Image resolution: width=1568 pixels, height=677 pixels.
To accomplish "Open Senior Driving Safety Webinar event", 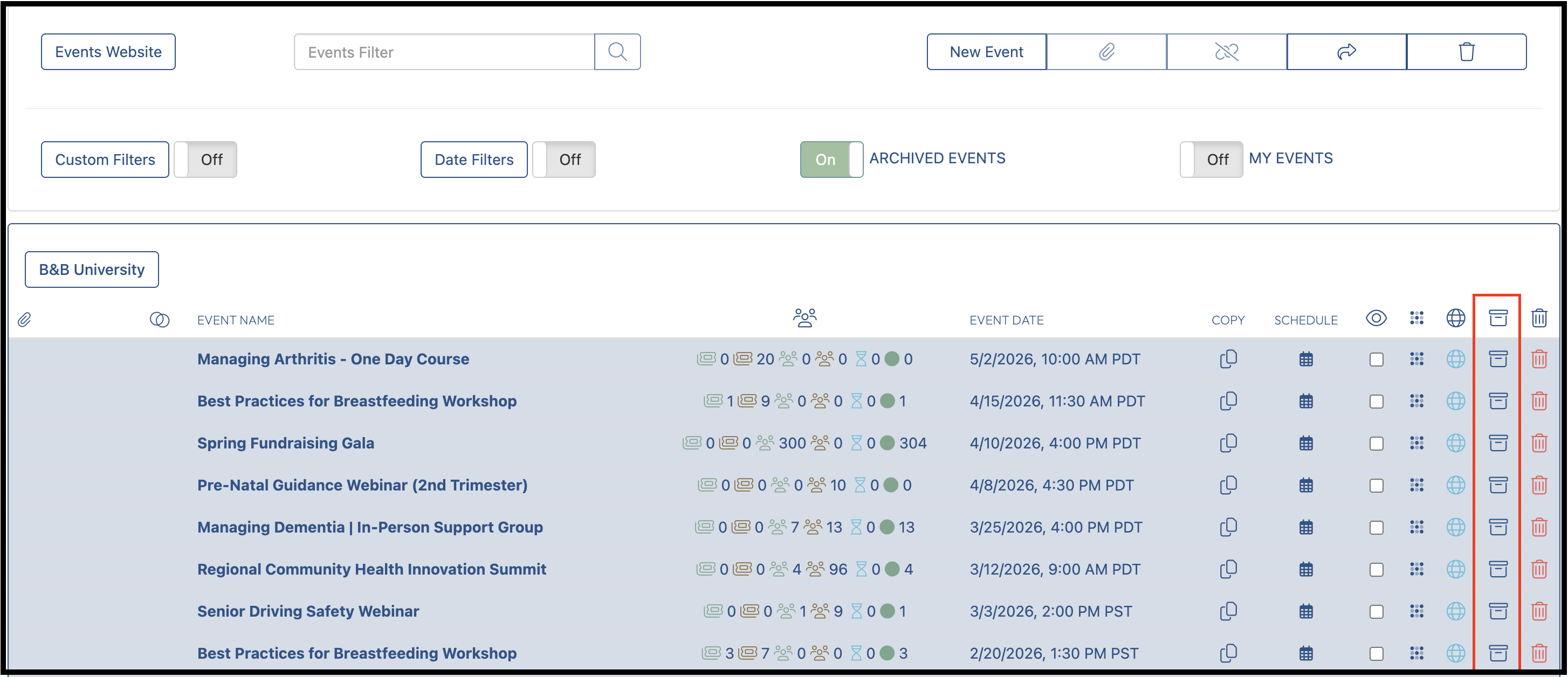I will (x=308, y=611).
